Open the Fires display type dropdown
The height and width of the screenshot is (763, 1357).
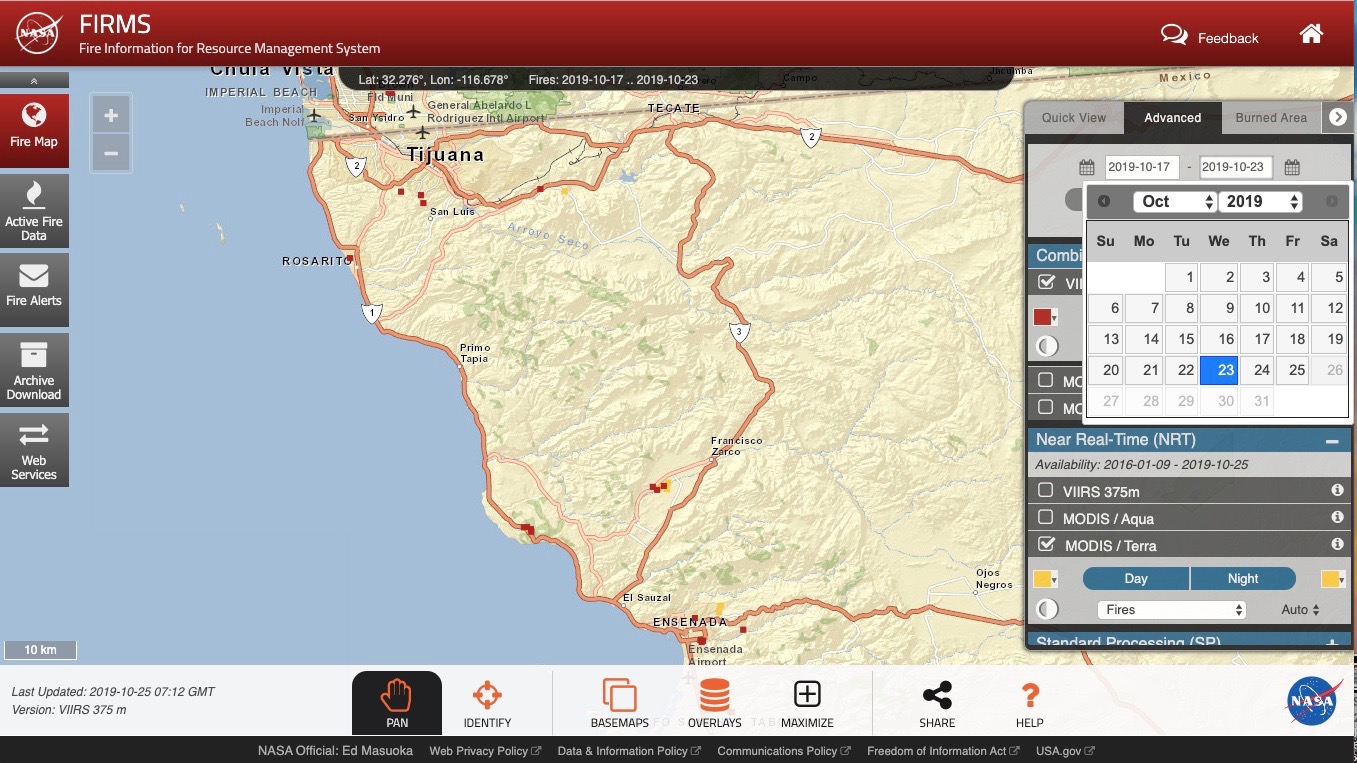click(x=1171, y=609)
